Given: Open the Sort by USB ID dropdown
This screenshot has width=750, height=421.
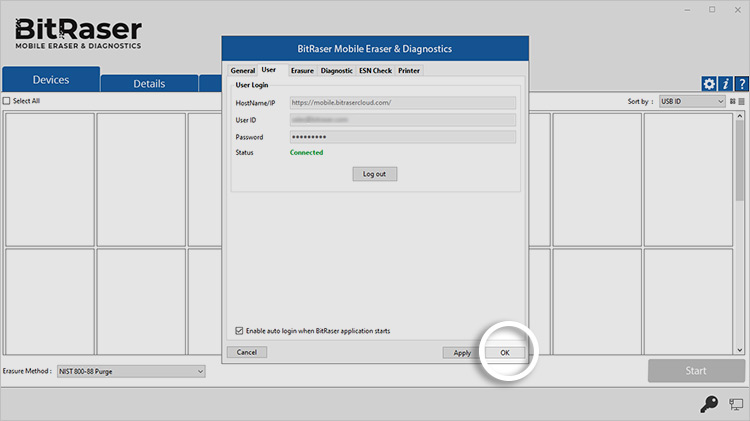Looking at the screenshot, I should (692, 101).
